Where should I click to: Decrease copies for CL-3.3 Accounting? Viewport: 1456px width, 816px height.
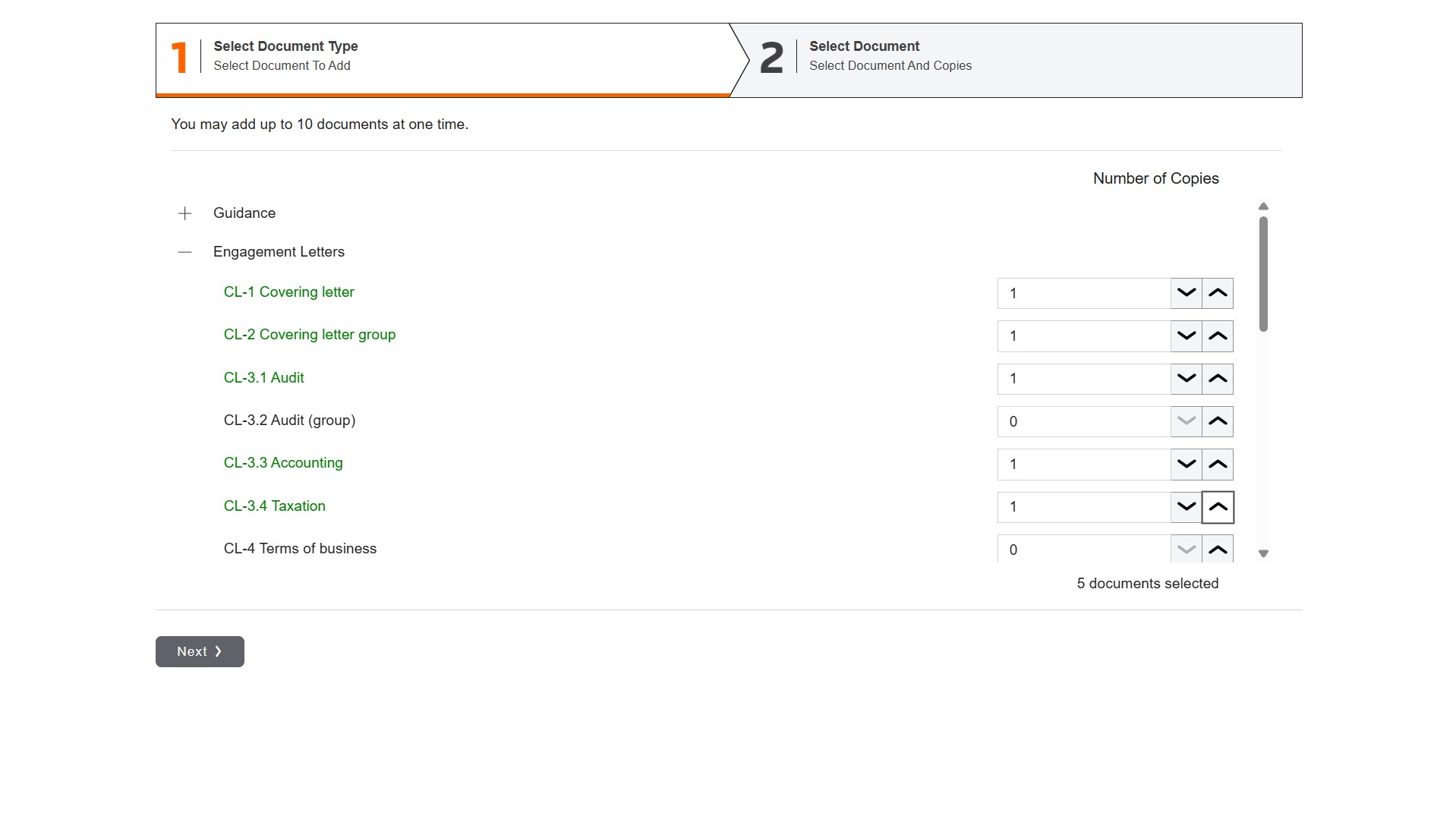coord(1186,464)
